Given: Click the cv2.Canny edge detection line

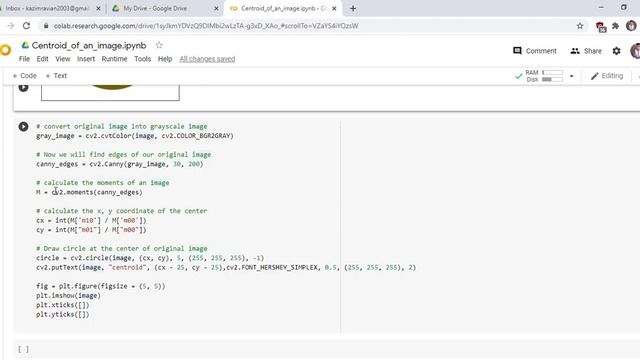Looking at the screenshot, I should pyautogui.click(x=120, y=164).
